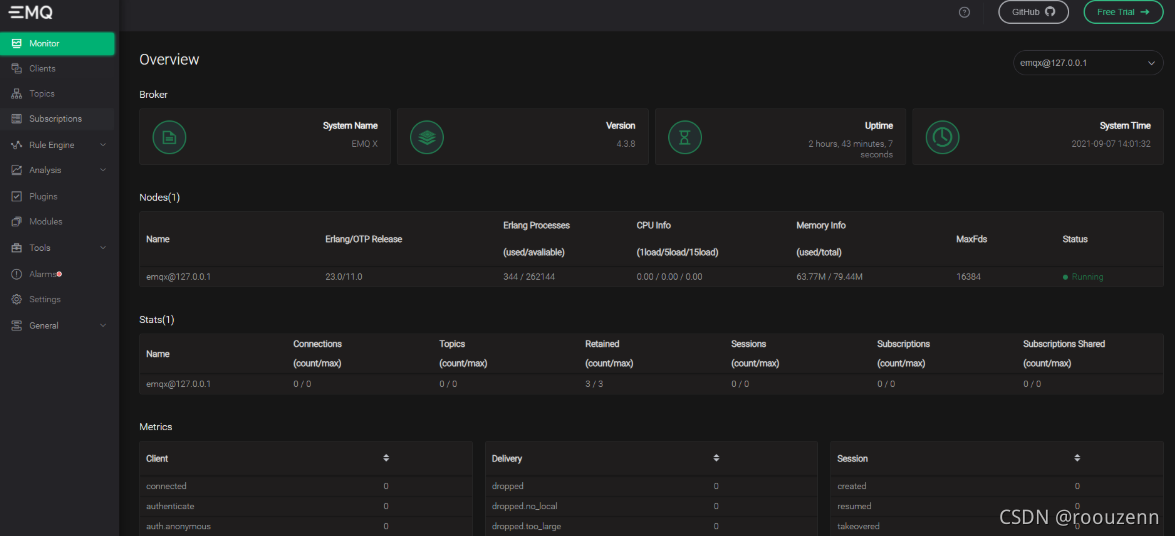Click the system time 2021-09-07 14:01:32
This screenshot has height=536, width=1175.
[1111, 142]
